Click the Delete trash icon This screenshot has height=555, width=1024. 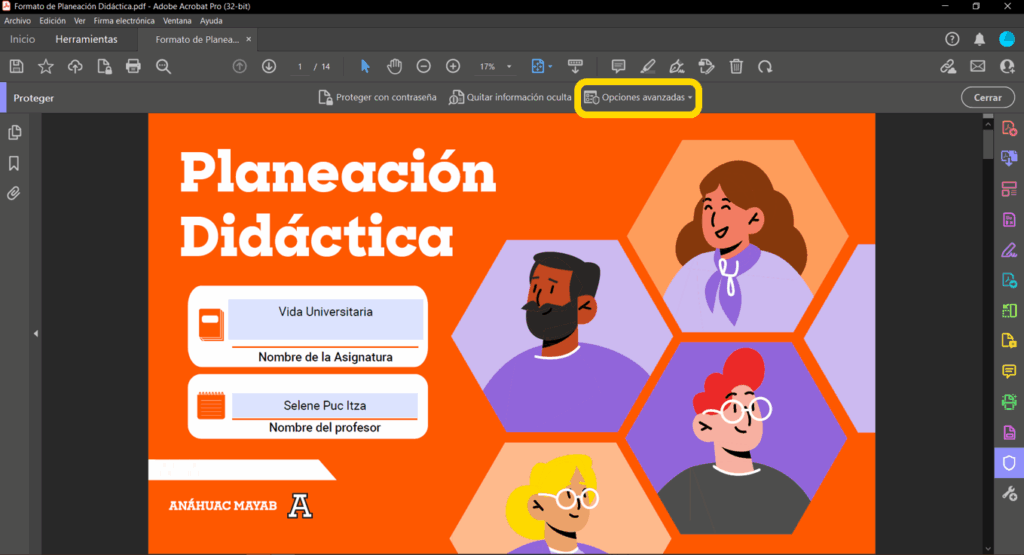coord(736,66)
